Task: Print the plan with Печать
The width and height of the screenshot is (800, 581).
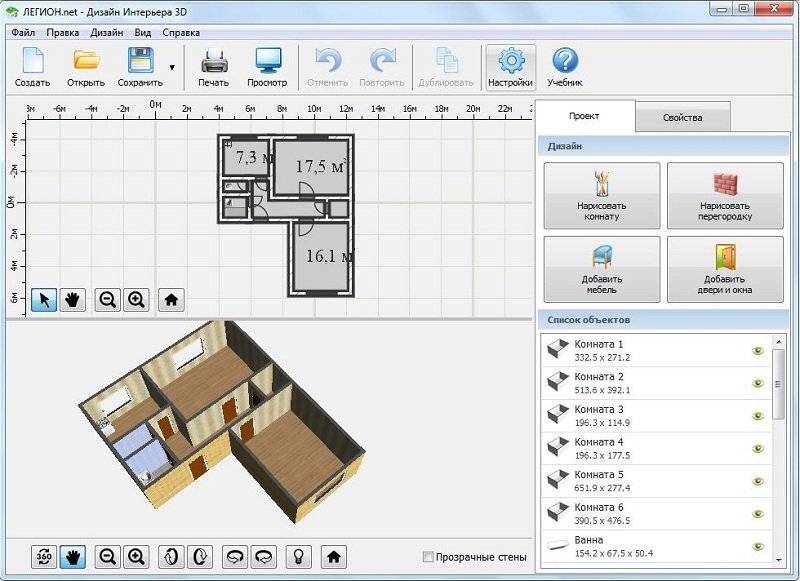Action: pyautogui.click(x=213, y=67)
